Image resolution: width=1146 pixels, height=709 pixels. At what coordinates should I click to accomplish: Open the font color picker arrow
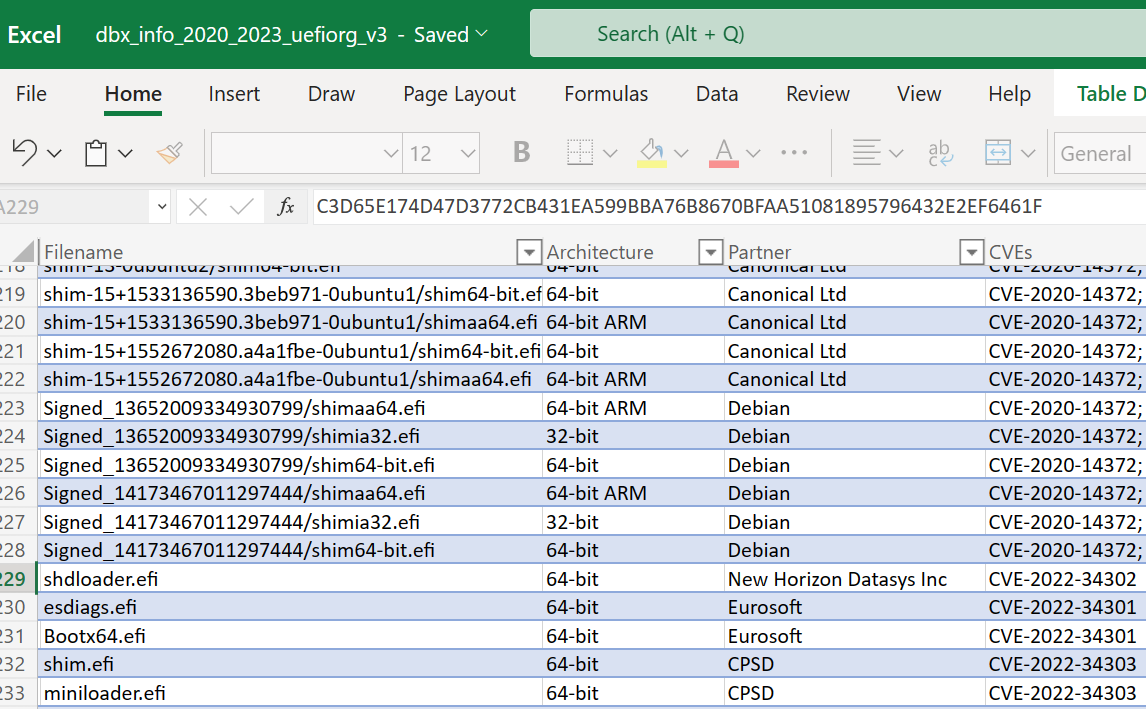coord(753,153)
